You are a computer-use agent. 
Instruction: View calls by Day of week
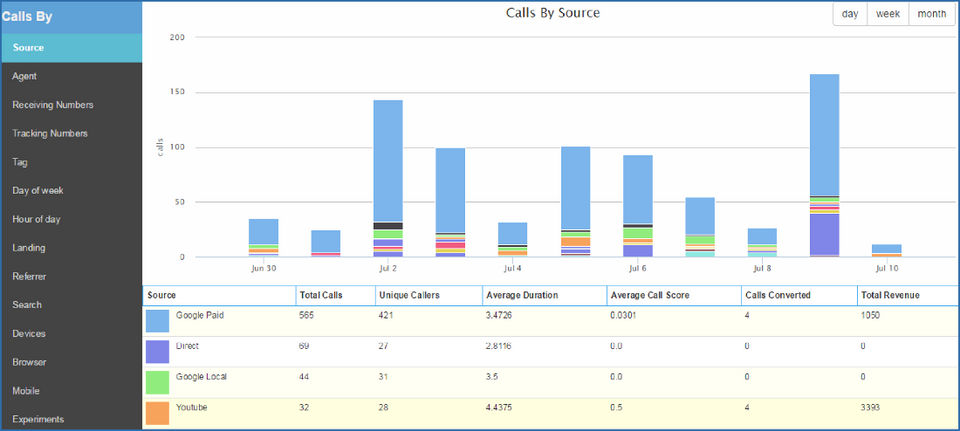pyautogui.click(x=72, y=190)
